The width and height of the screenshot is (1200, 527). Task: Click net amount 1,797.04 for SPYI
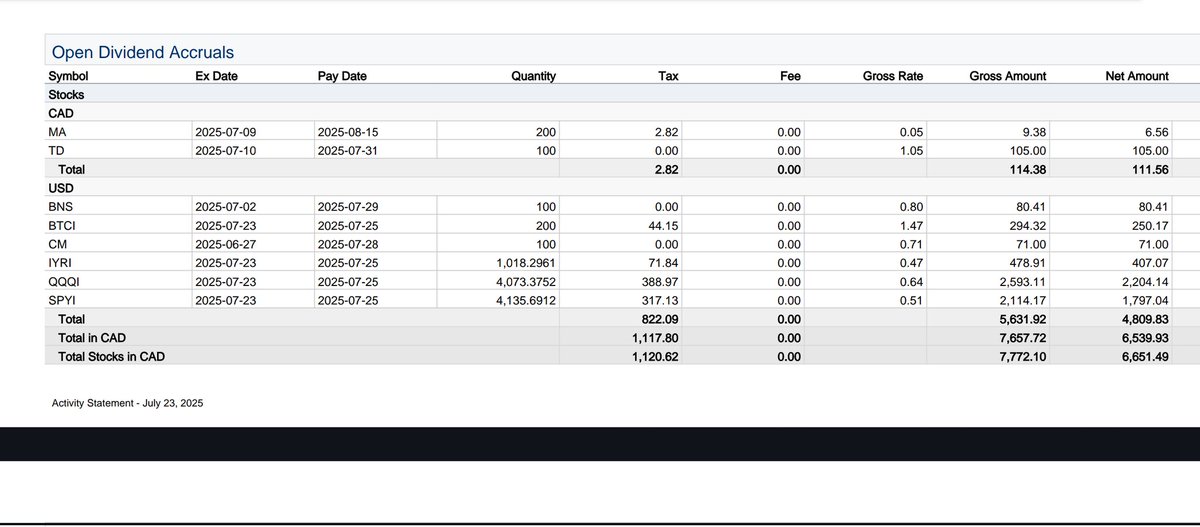[1146, 300]
